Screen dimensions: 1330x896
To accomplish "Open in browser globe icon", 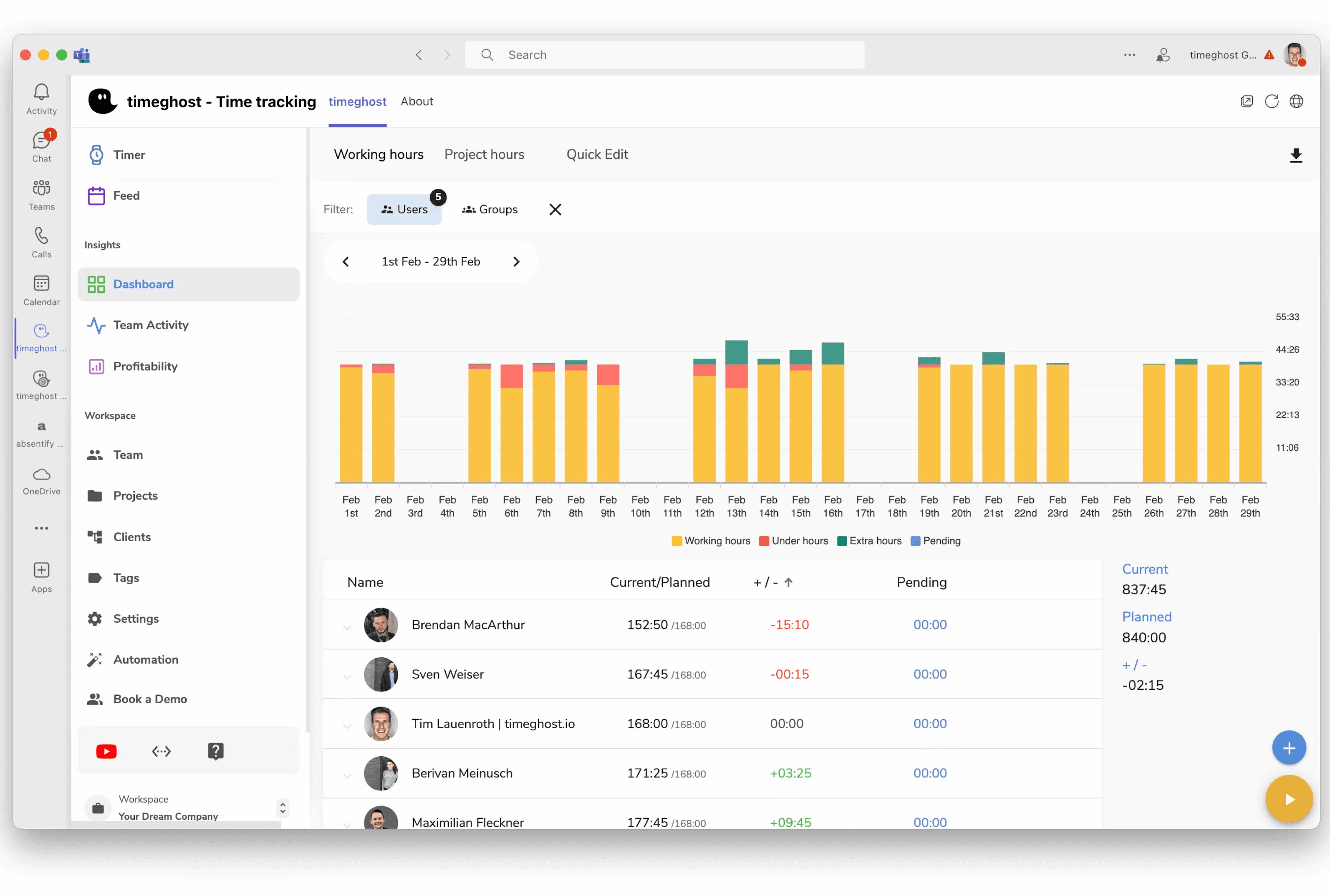I will (1296, 101).
